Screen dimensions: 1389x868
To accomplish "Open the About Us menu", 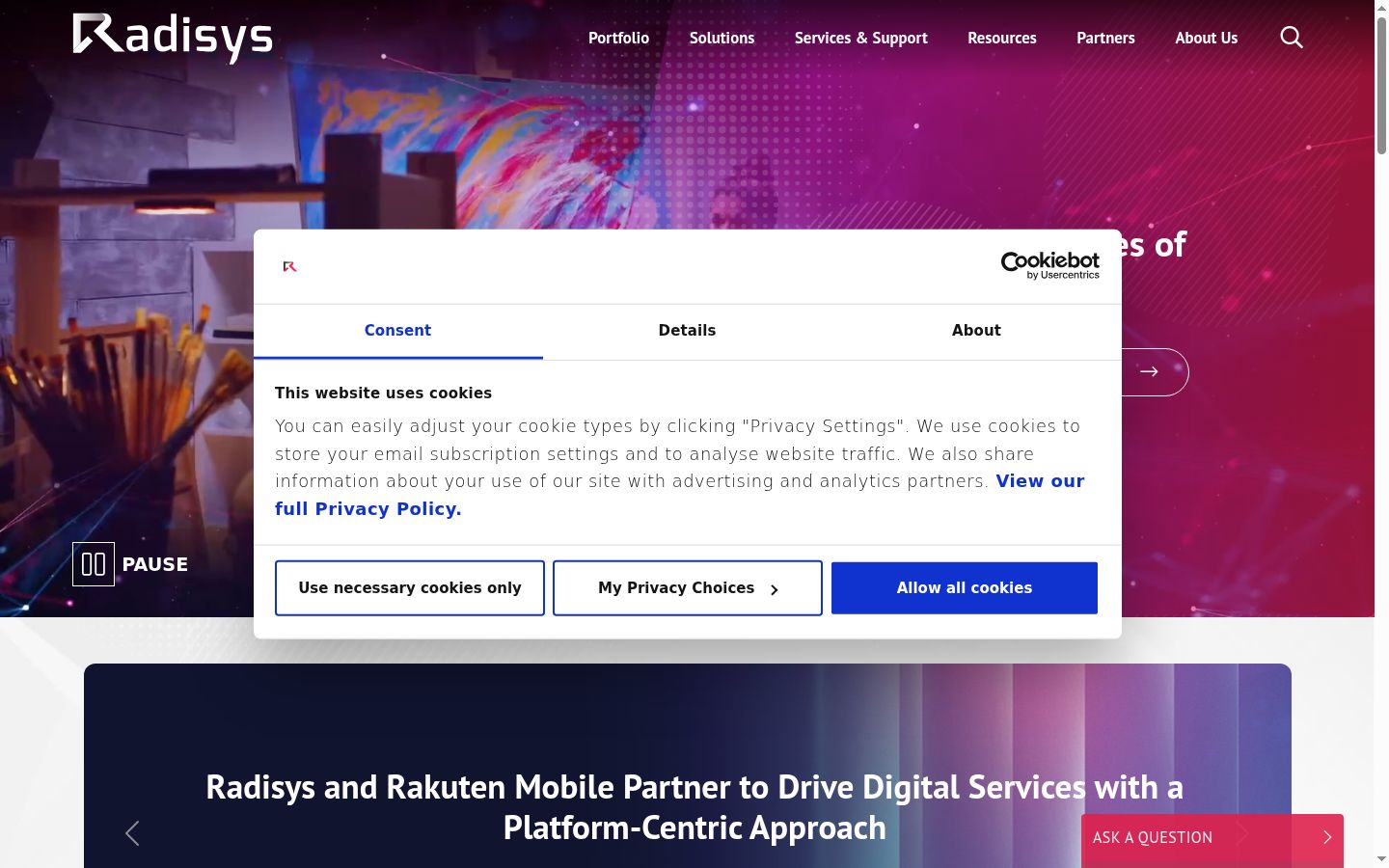I will coord(1206,38).
